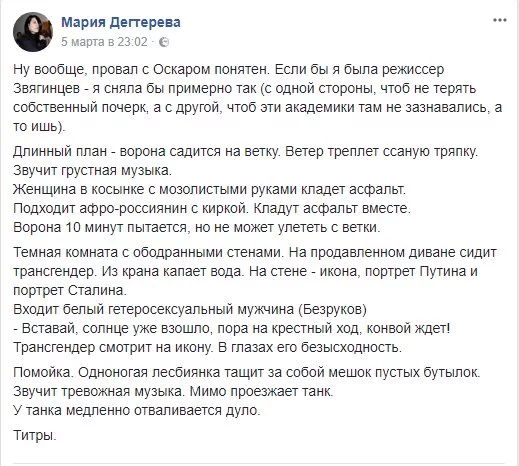Click the public globe privacy icon
The image size is (519, 466).
click(164, 42)
